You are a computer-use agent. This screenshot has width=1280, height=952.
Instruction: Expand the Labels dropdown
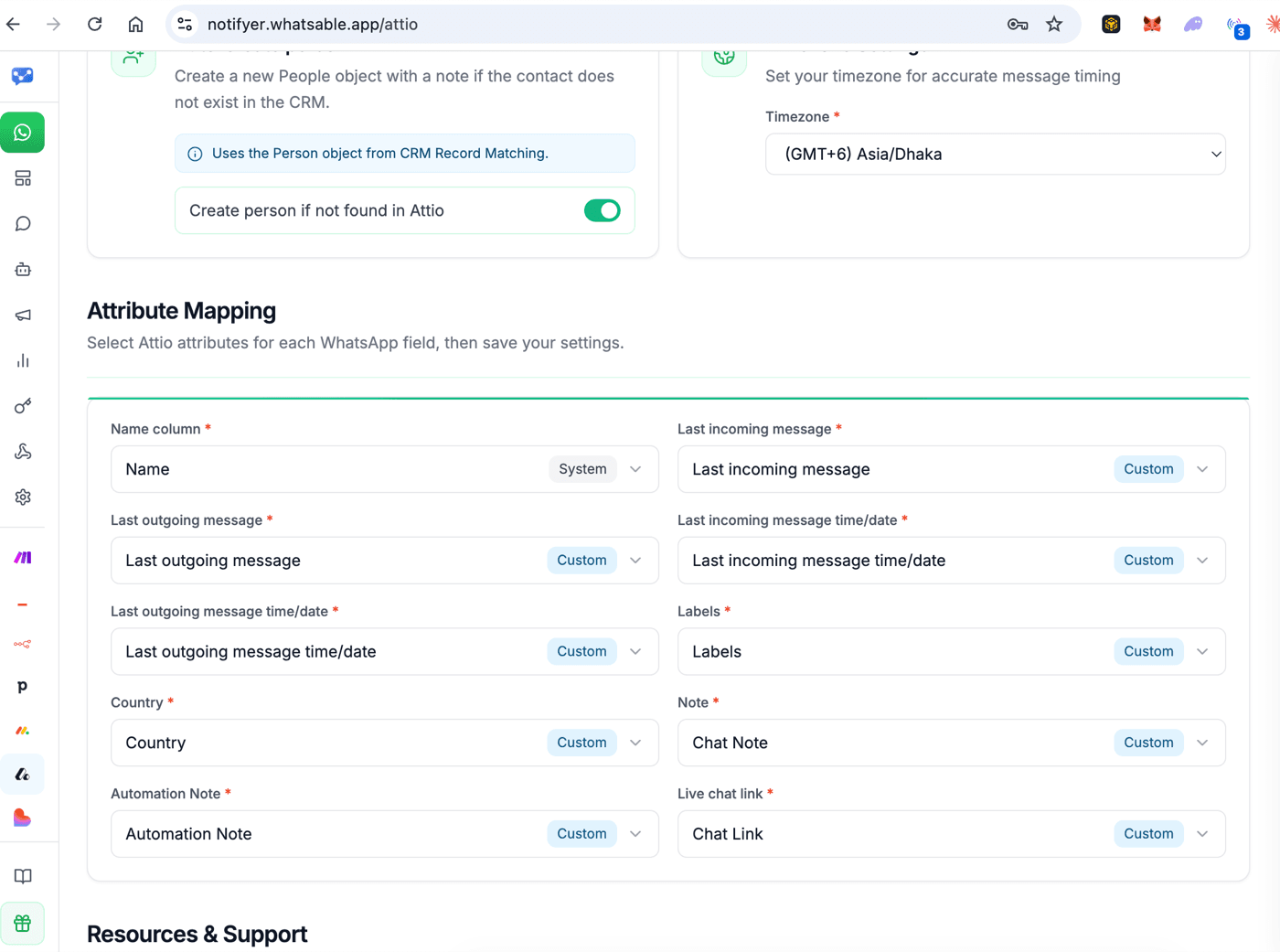(952, 652)
